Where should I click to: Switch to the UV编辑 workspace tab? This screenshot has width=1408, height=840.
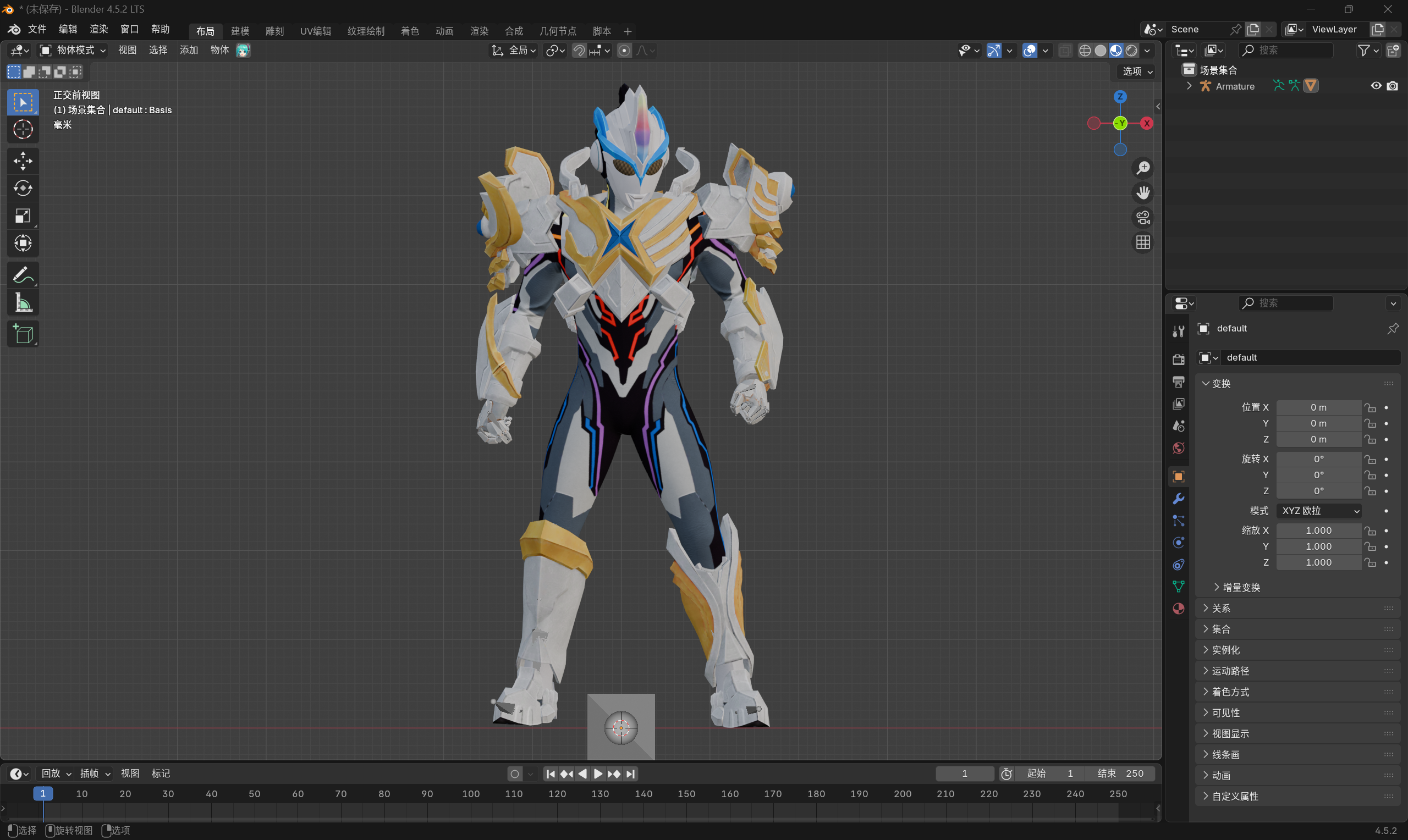[315, 31]
